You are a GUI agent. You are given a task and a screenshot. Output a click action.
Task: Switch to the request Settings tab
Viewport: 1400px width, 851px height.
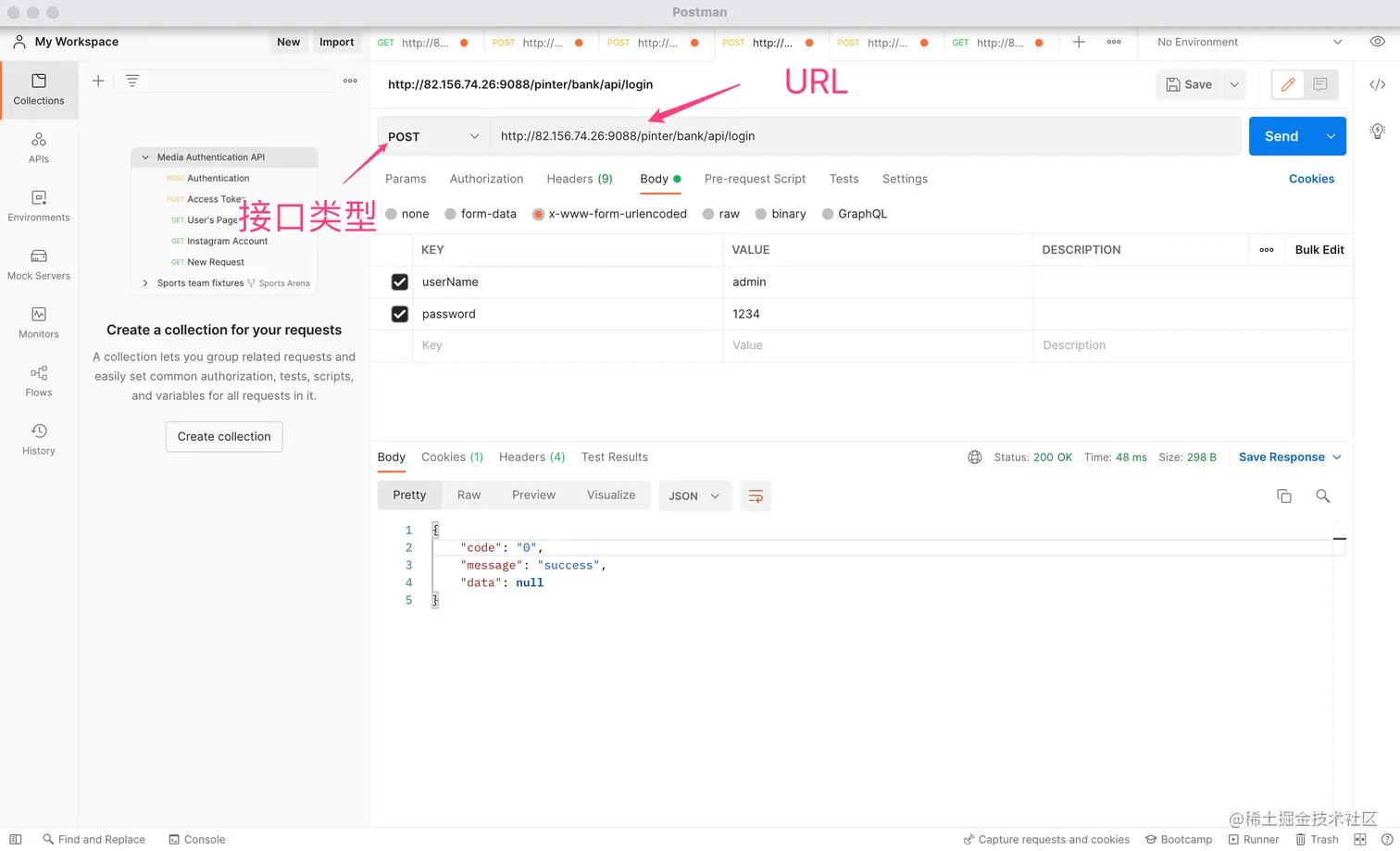coord(905,179)
